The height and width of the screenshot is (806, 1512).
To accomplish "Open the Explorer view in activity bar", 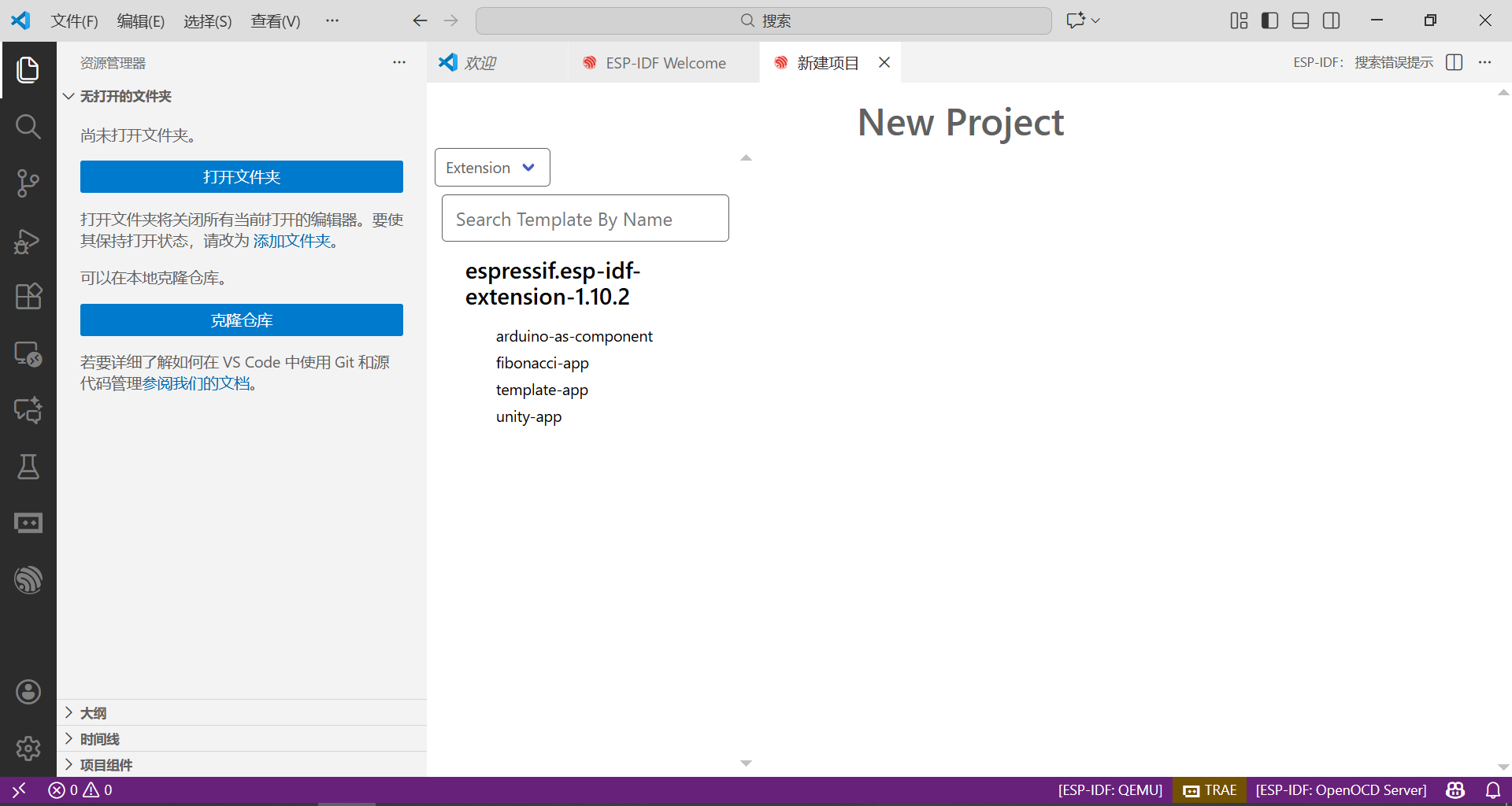I will 28,70.
